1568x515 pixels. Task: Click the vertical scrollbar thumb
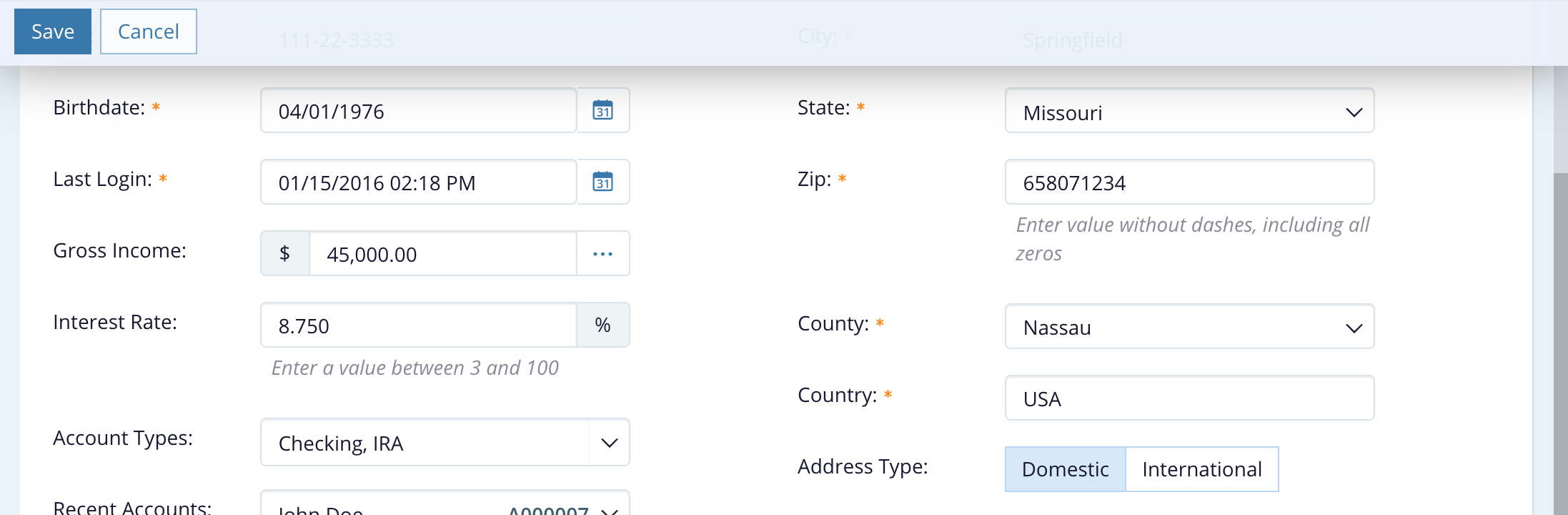click(1560, 343)
